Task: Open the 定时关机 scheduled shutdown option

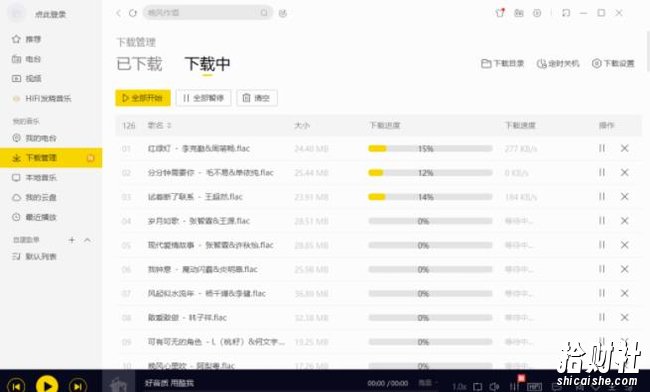Action: click(558, 63)
